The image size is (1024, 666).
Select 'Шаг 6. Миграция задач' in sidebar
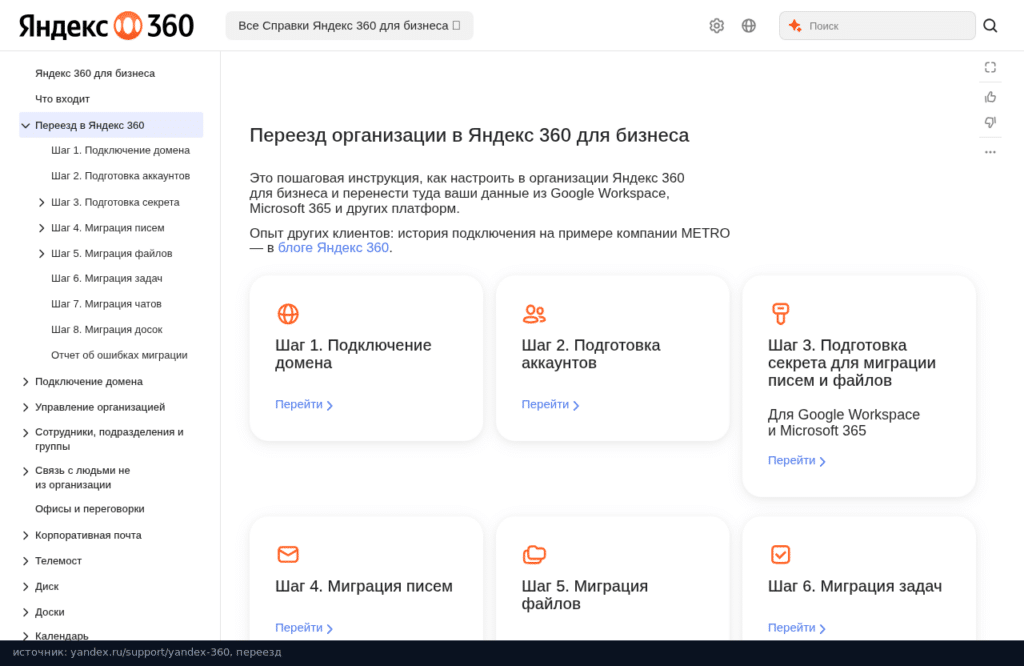click(106, 278)
